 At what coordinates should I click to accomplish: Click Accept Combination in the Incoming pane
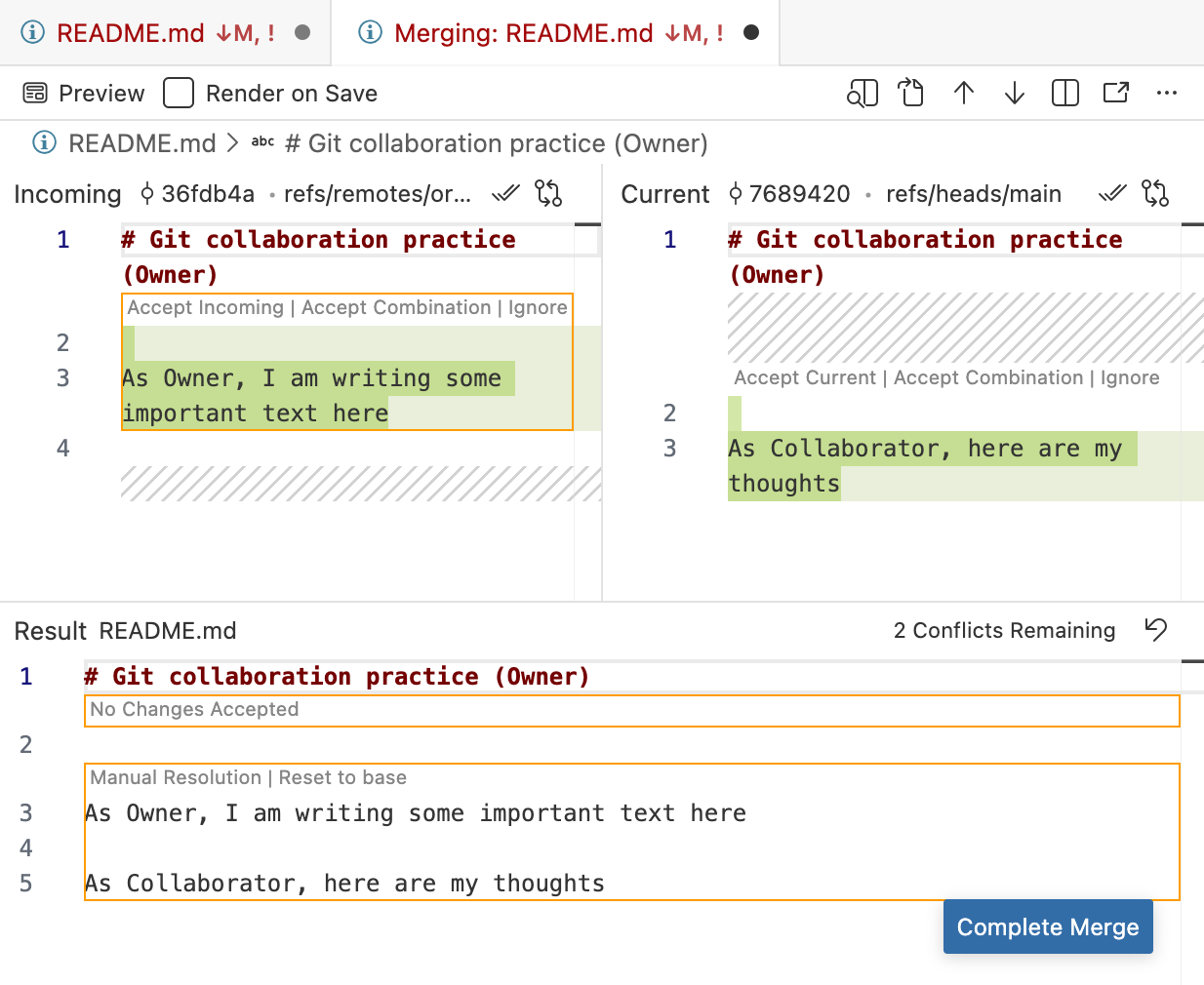[396, 307]
